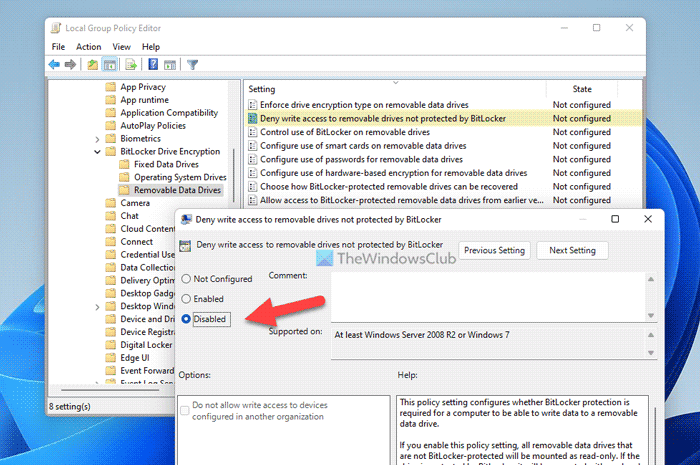The image size is (700, 465).
Task: Click the Edge UI folder icon
Action: 110,358
